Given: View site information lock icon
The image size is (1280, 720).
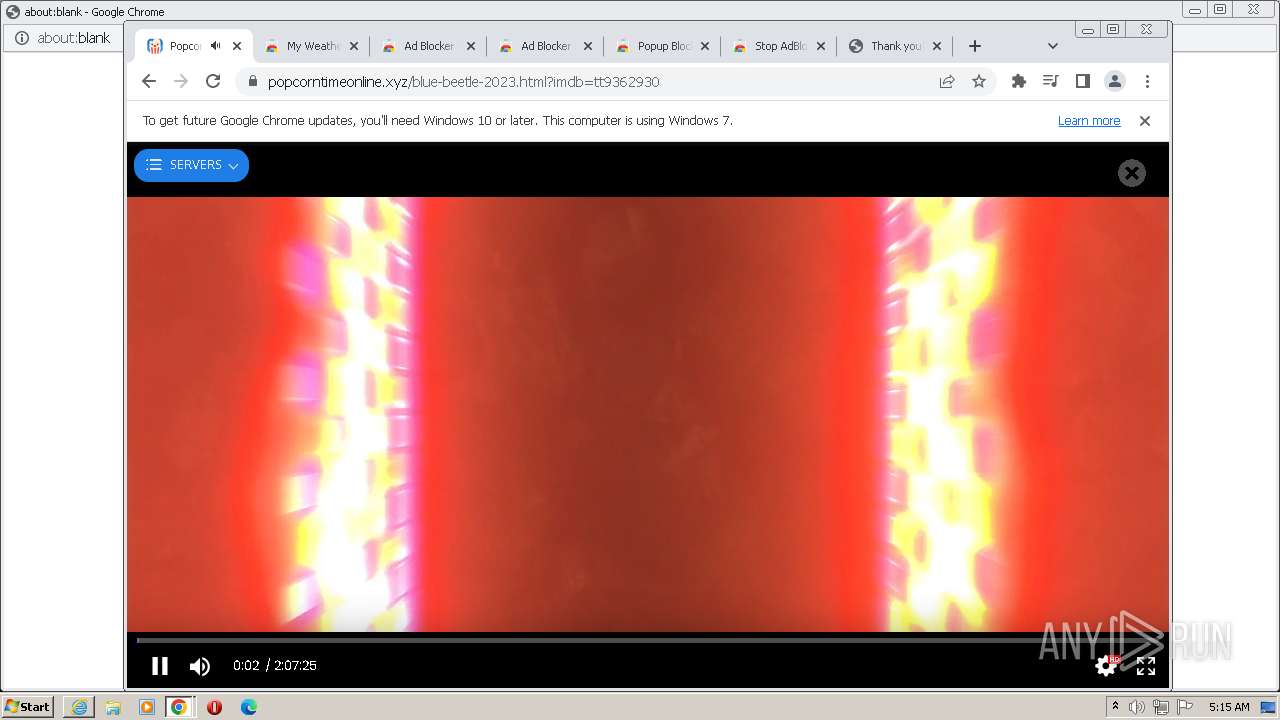Looking at the screenshot, I should (x=252, y=82).
